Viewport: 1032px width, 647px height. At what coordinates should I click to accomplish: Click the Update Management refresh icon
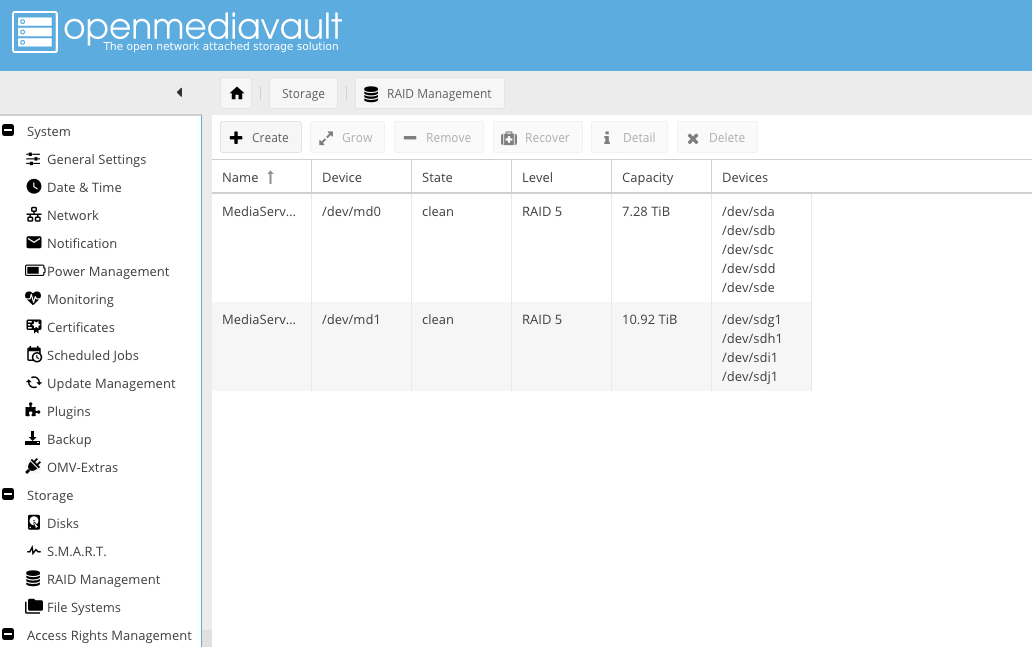pos(34,383)
